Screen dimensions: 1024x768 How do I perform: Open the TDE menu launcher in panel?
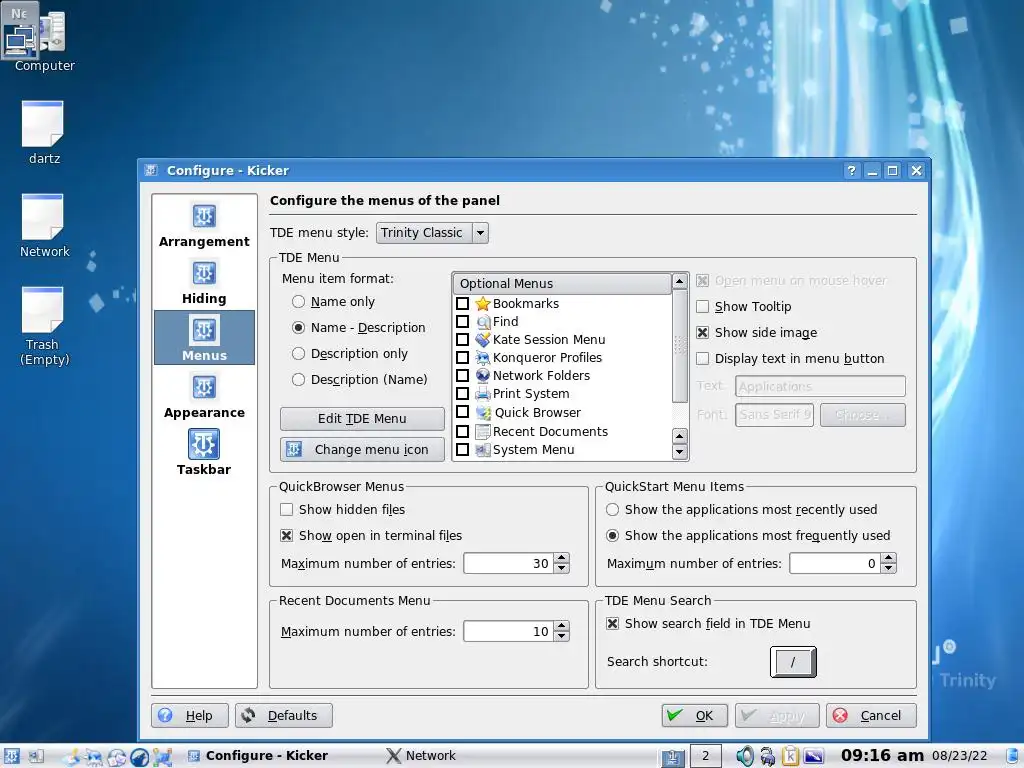point(11,756)
